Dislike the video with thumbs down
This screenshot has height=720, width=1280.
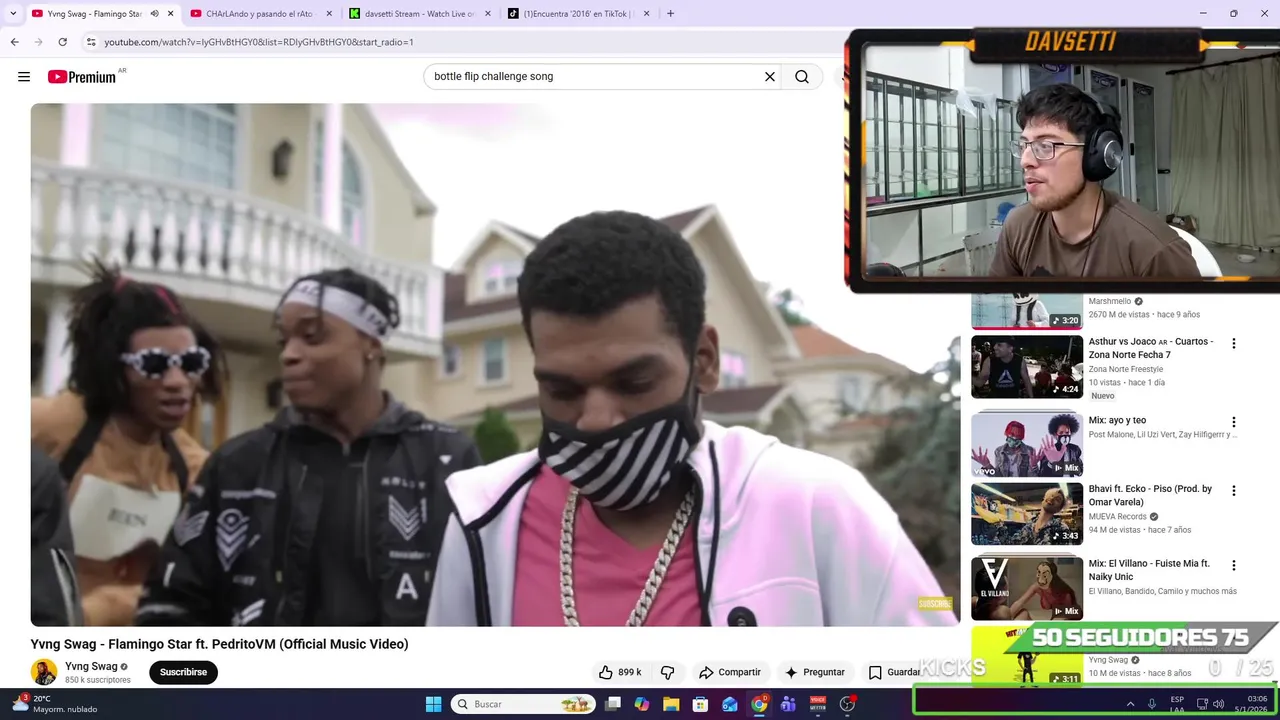[x=668, y=672]
